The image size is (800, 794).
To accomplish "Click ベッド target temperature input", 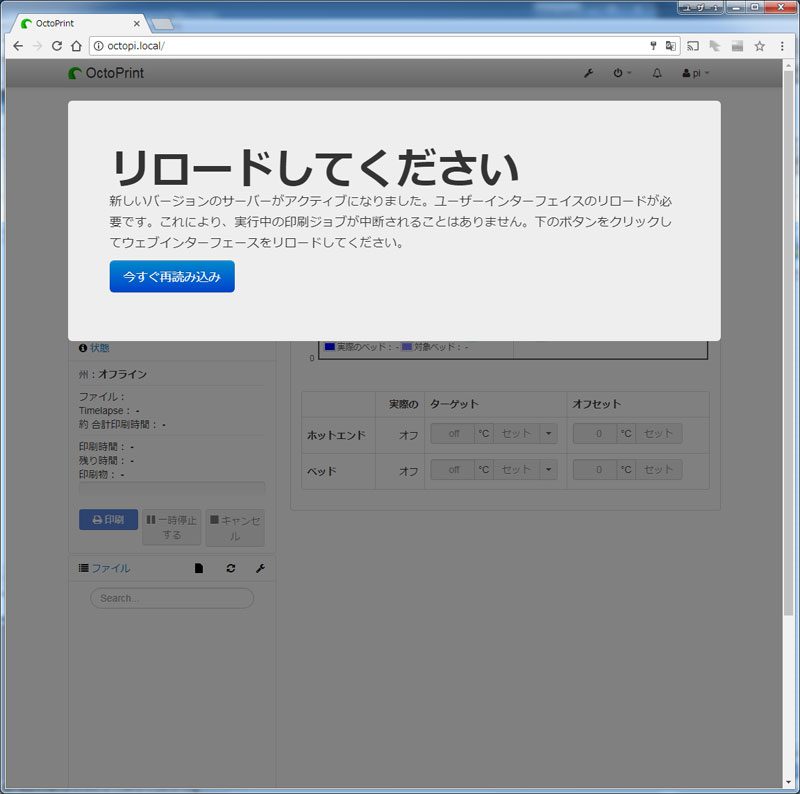I will [x=453, y=469].
